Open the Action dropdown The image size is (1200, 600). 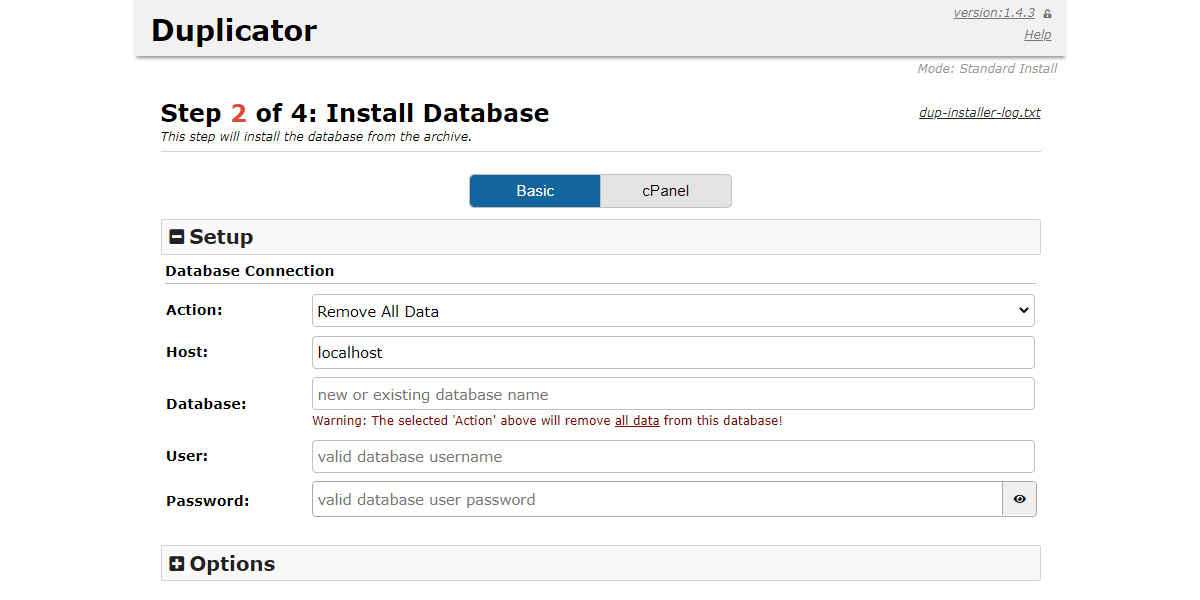coord(673,311)
